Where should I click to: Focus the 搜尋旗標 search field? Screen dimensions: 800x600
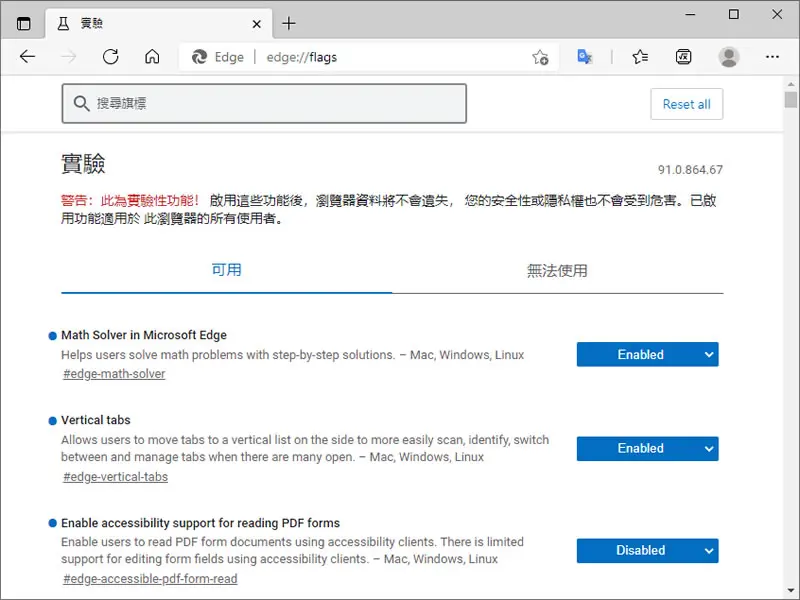pyautogui.click(x=264, y=104)
